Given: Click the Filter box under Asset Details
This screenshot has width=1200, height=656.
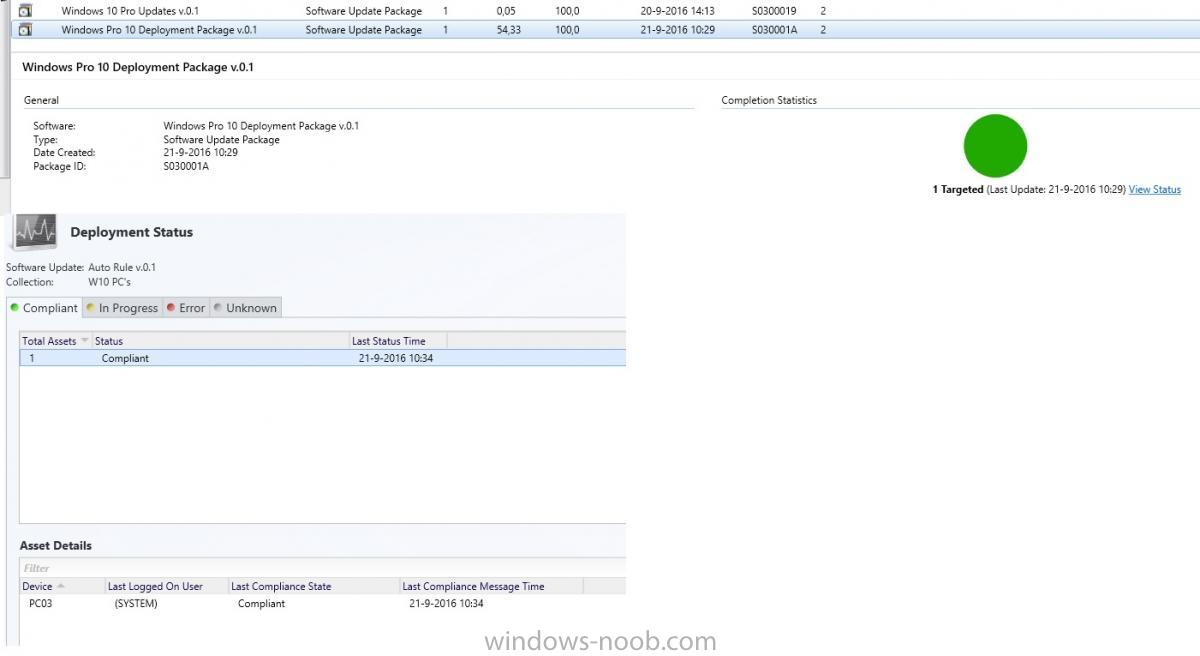Looking at the screenshot, I should click(322, 568).
